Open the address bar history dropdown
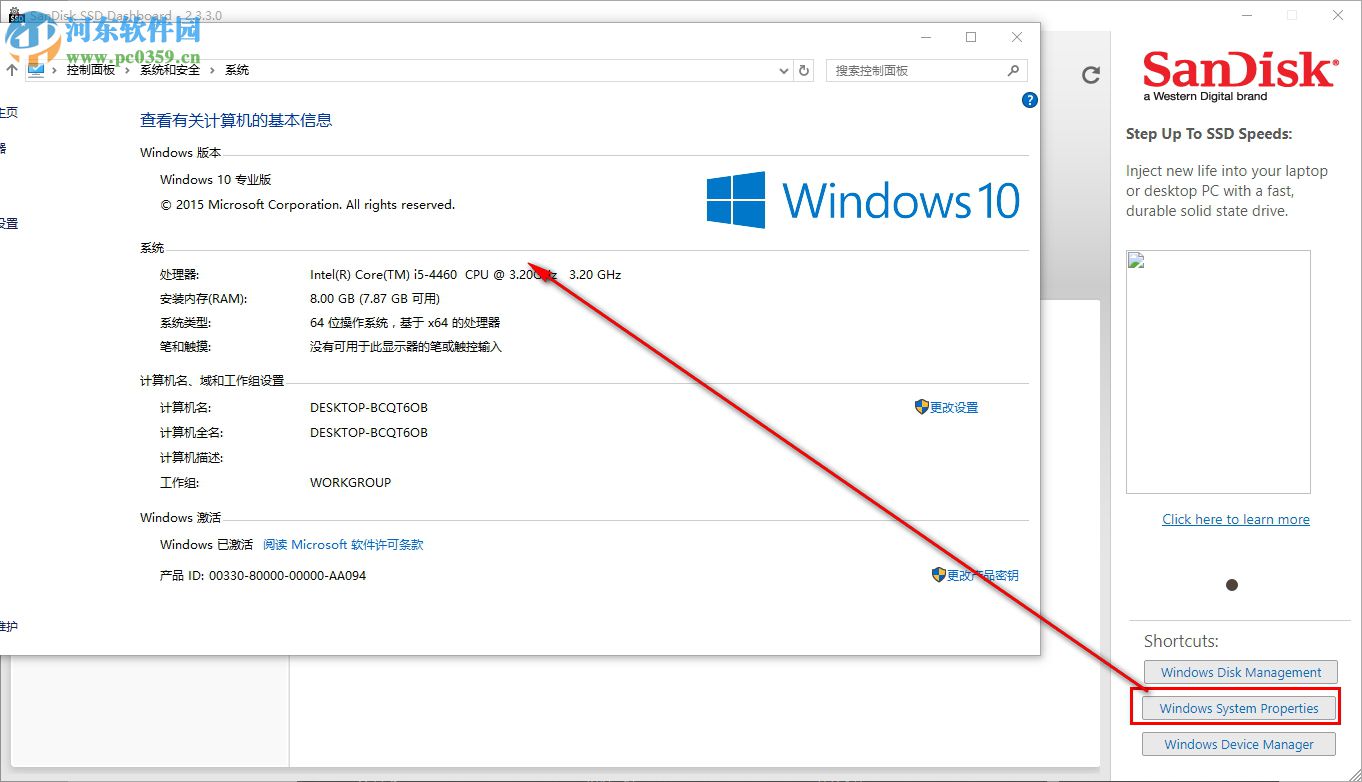This screenshot has height=782, width=1362. coord(784,71)
